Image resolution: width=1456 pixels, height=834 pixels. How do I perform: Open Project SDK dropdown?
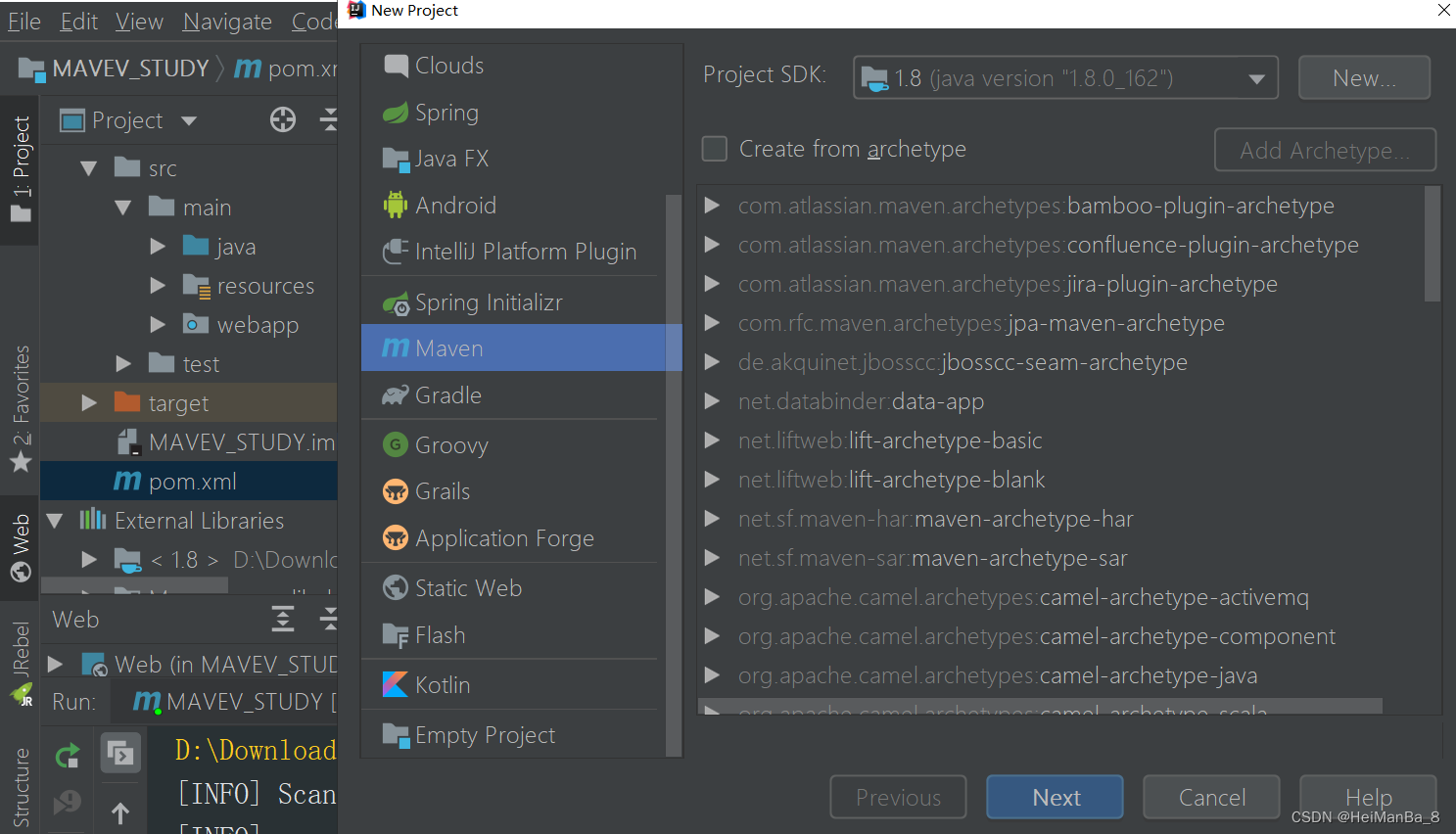tap(1065, 77)
